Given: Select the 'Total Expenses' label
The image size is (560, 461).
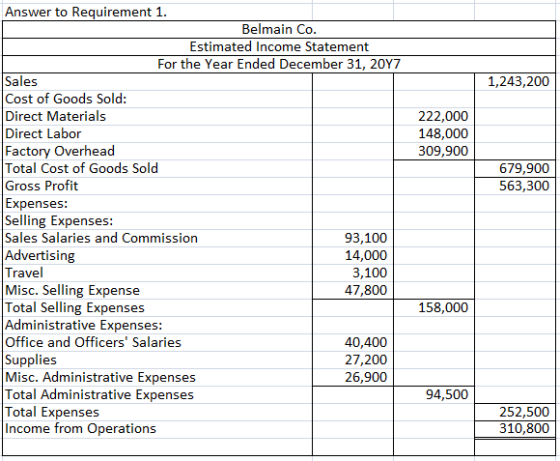Looking at the screenshot, I should coord(52,412).
